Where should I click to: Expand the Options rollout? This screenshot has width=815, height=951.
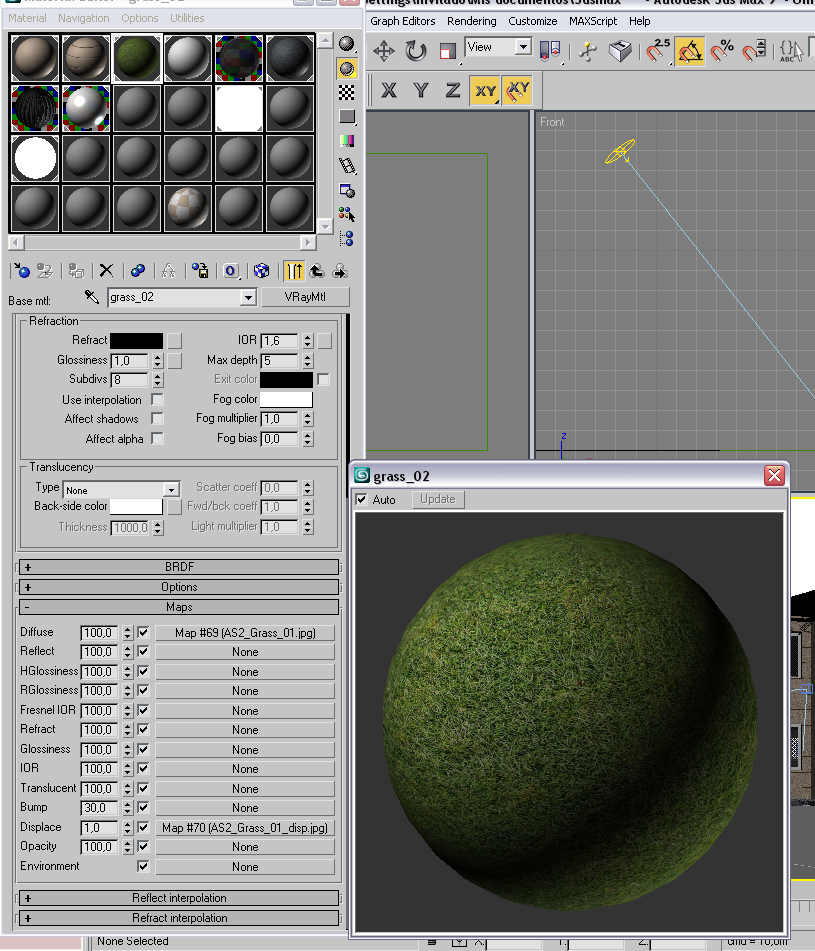(x=179, y=587)
